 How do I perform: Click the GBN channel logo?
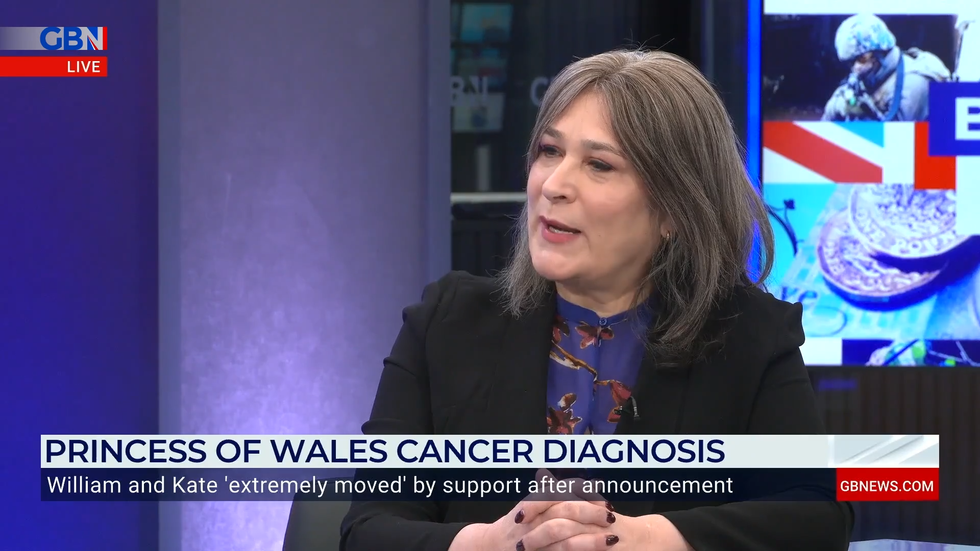[x=54, y=39]
